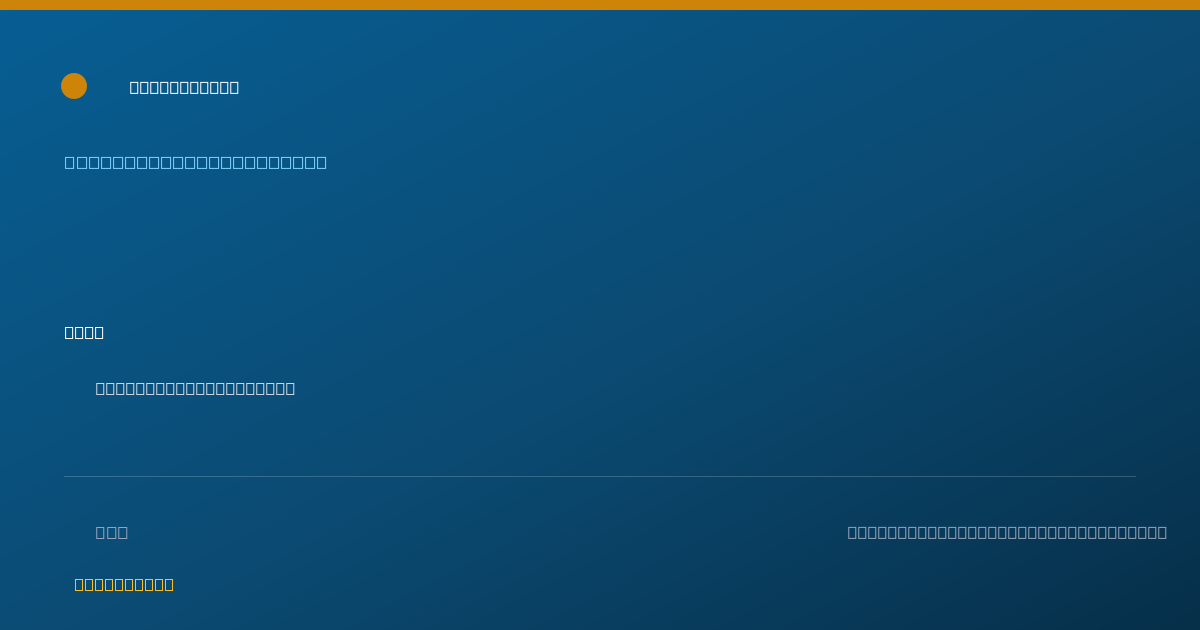
Task: Click the short gray footer text at left
Action: (x=112, y=532)
